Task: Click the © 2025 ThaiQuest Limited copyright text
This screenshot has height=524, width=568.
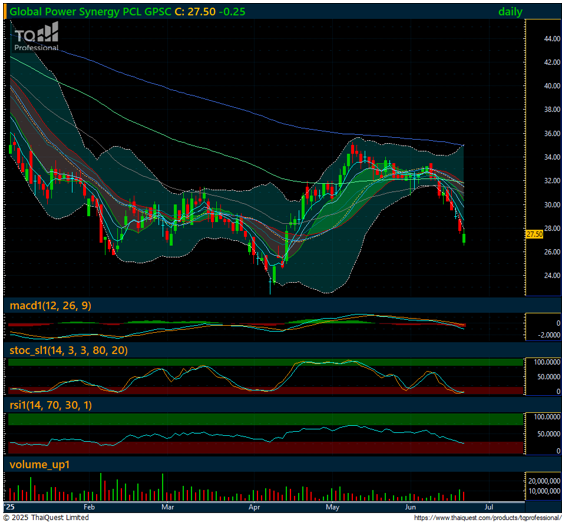Action: tap(46, 518)
